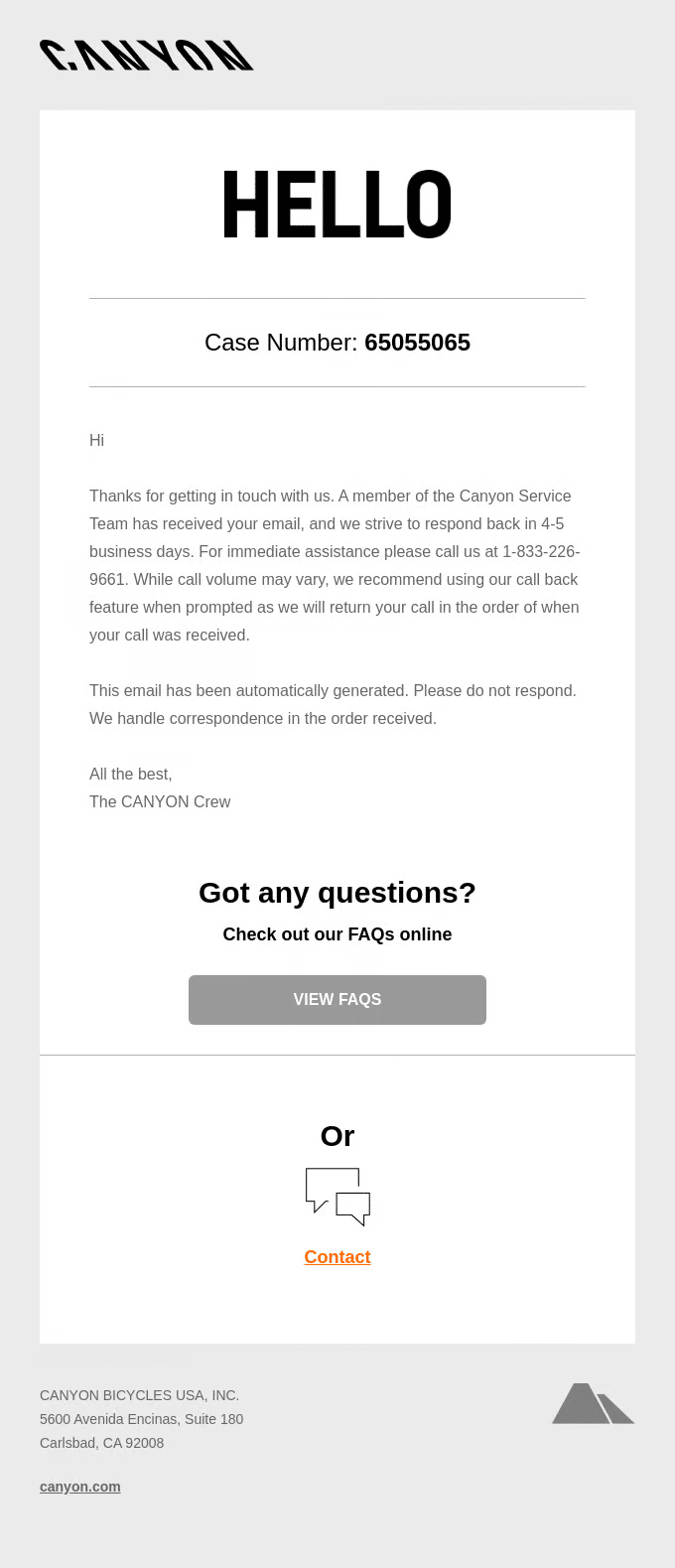Click the Canyon logo in header

[x=147, y=56]
